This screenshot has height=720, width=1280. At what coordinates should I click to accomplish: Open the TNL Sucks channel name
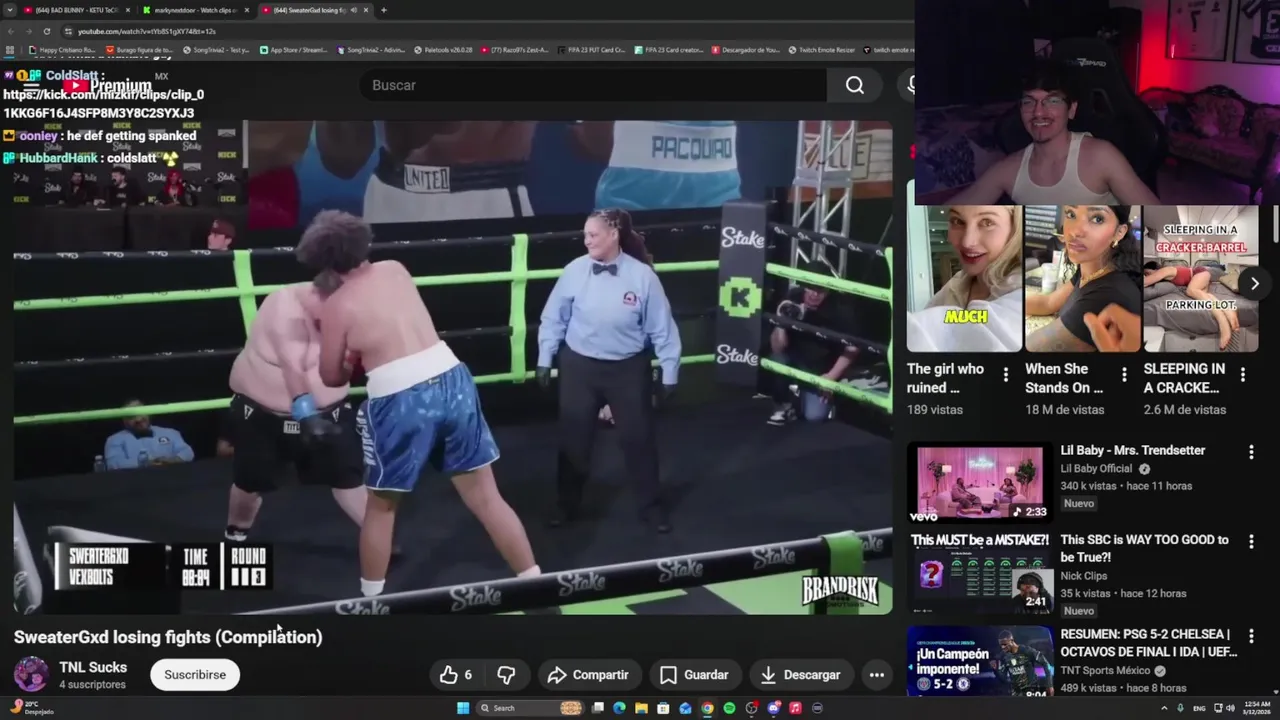pyautogui.click(x=93, y=667)
